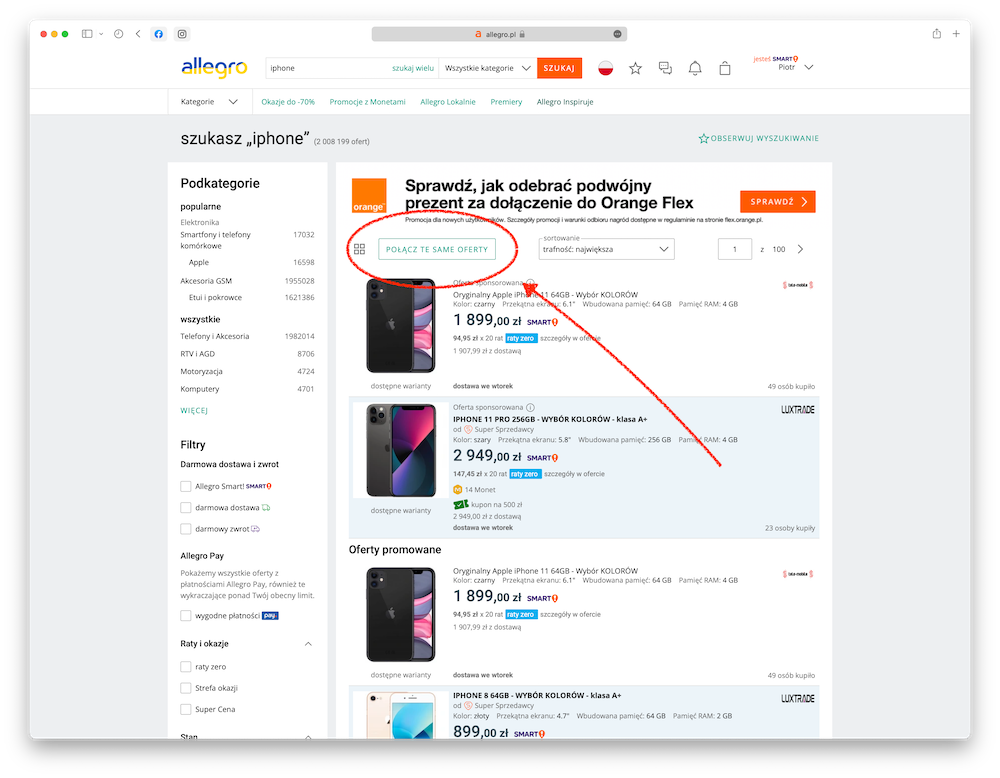Screen dimensions: 1000x778
Task: Open Safari sidebar options chevron
Action: tap(101, 34)
